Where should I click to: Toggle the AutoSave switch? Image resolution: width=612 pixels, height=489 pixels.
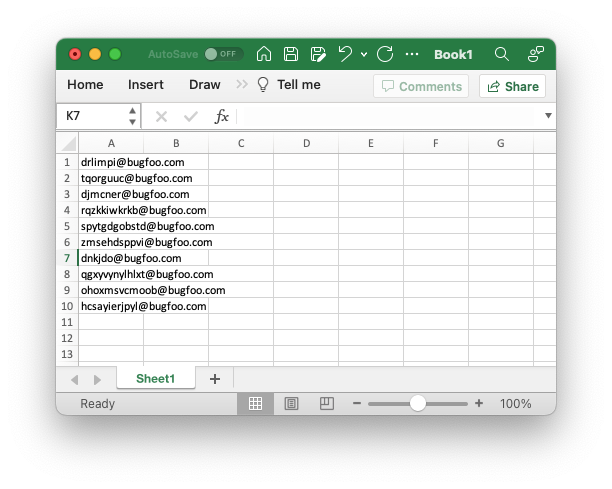coord(224,54)
